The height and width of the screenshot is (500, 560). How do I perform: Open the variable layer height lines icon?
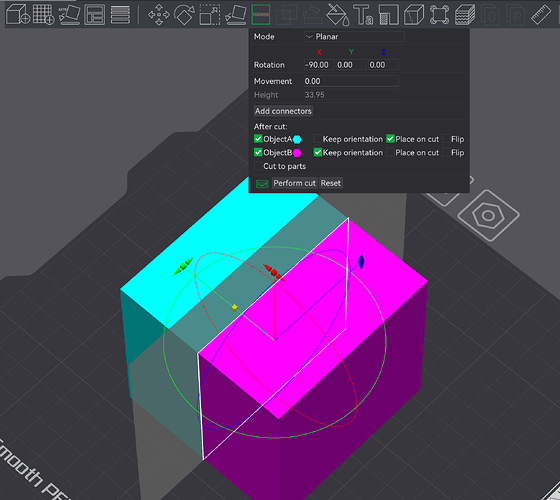[120, 15]
